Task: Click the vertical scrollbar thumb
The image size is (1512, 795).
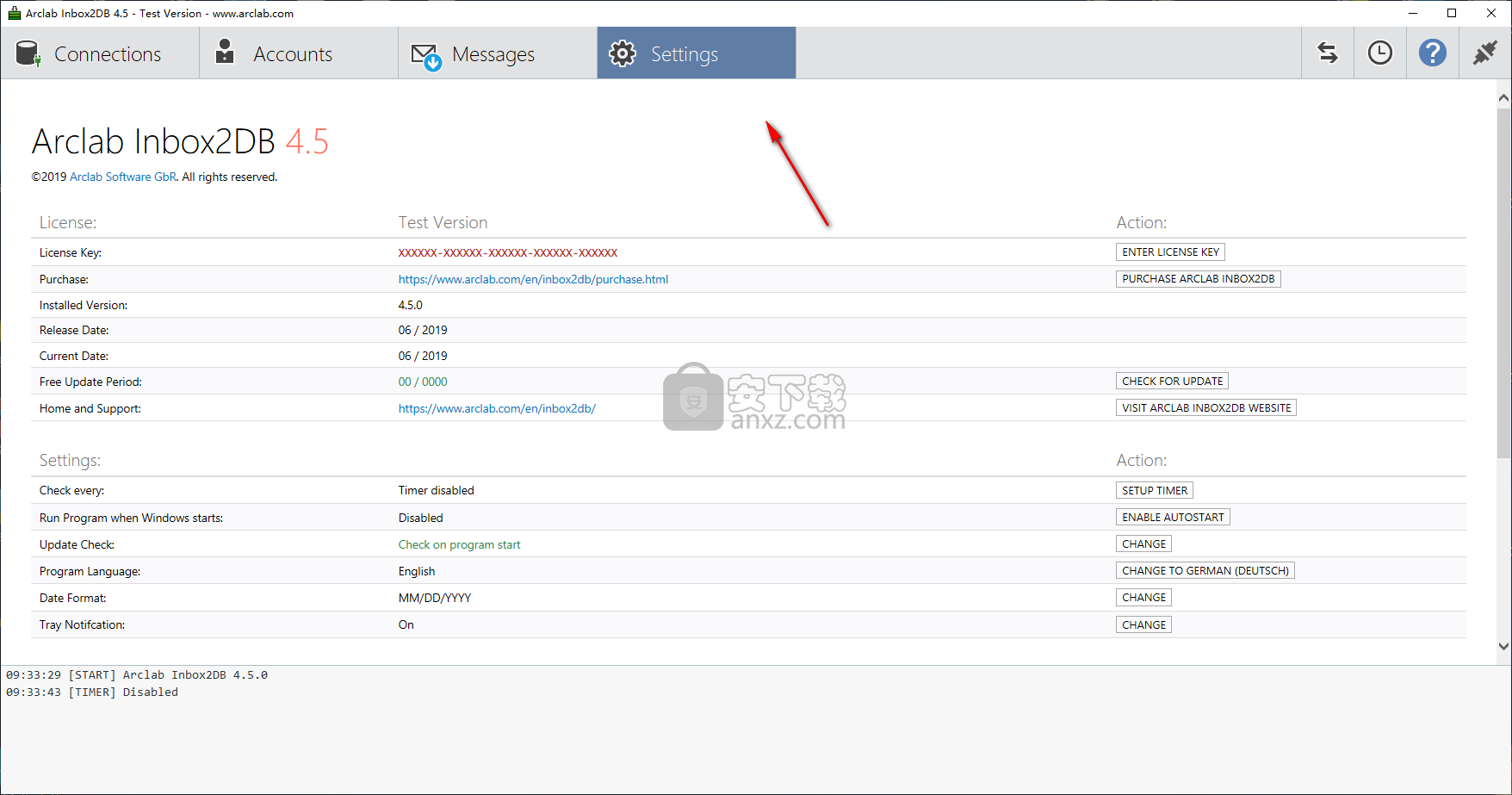Action: coord(1503,283)
